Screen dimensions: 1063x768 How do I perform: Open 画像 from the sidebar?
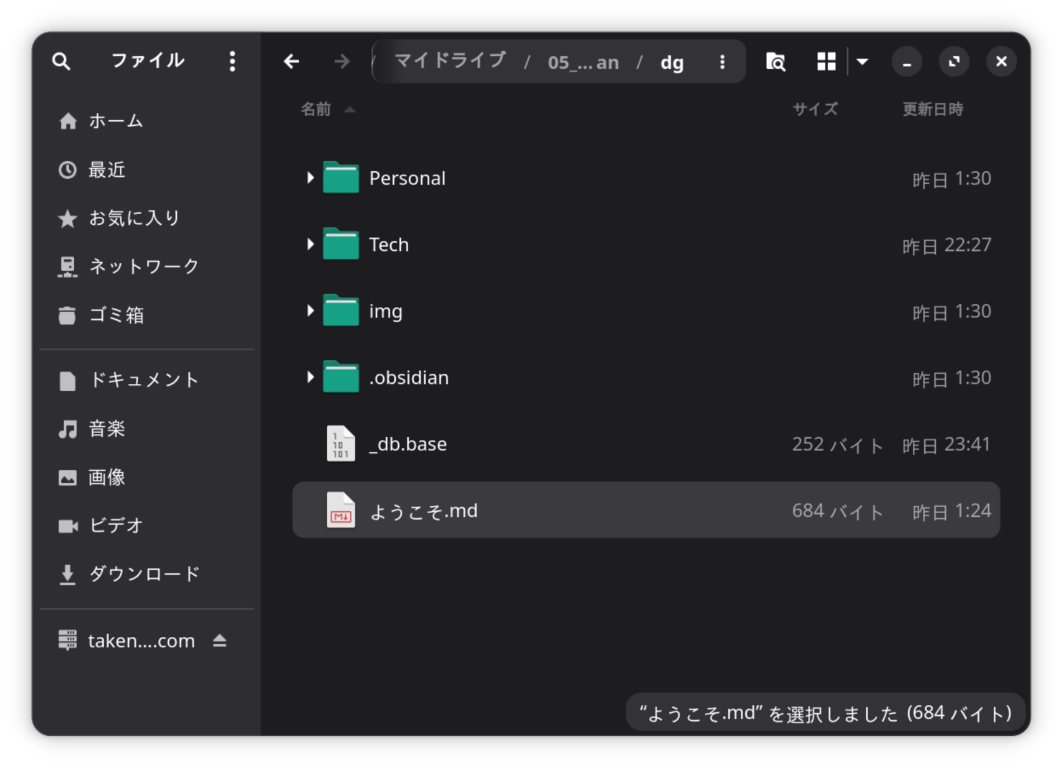[x=110, y=477]
